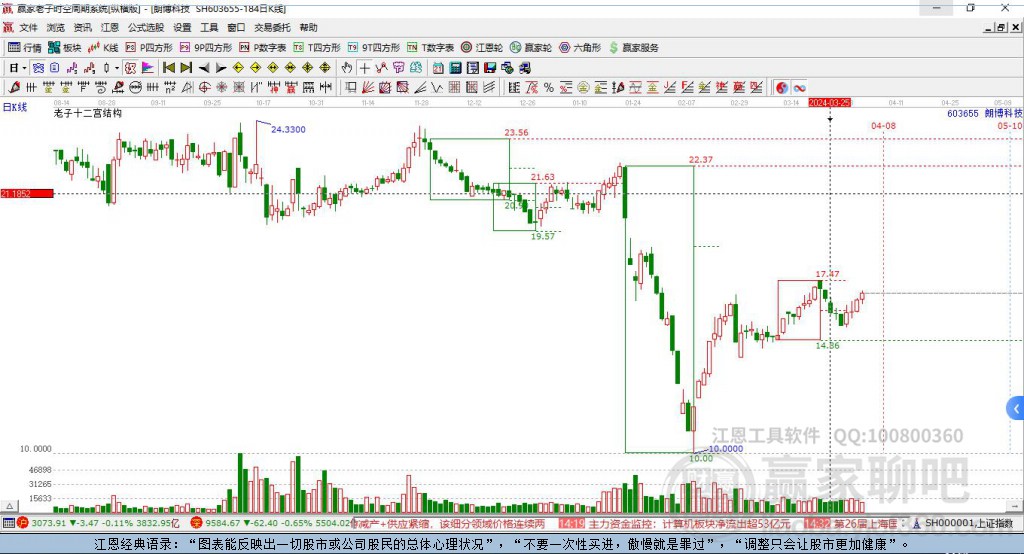1024x554 pixels.
Task: Select the zigzag wave line tool
Action: click(x=436, y=88)
